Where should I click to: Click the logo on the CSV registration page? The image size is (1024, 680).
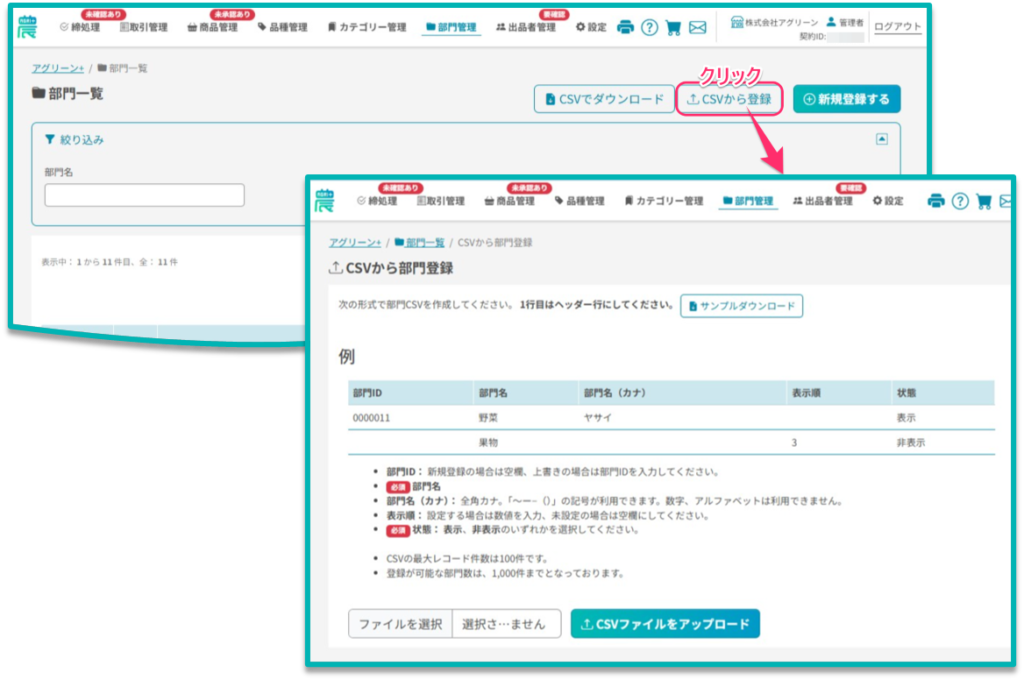324,200
